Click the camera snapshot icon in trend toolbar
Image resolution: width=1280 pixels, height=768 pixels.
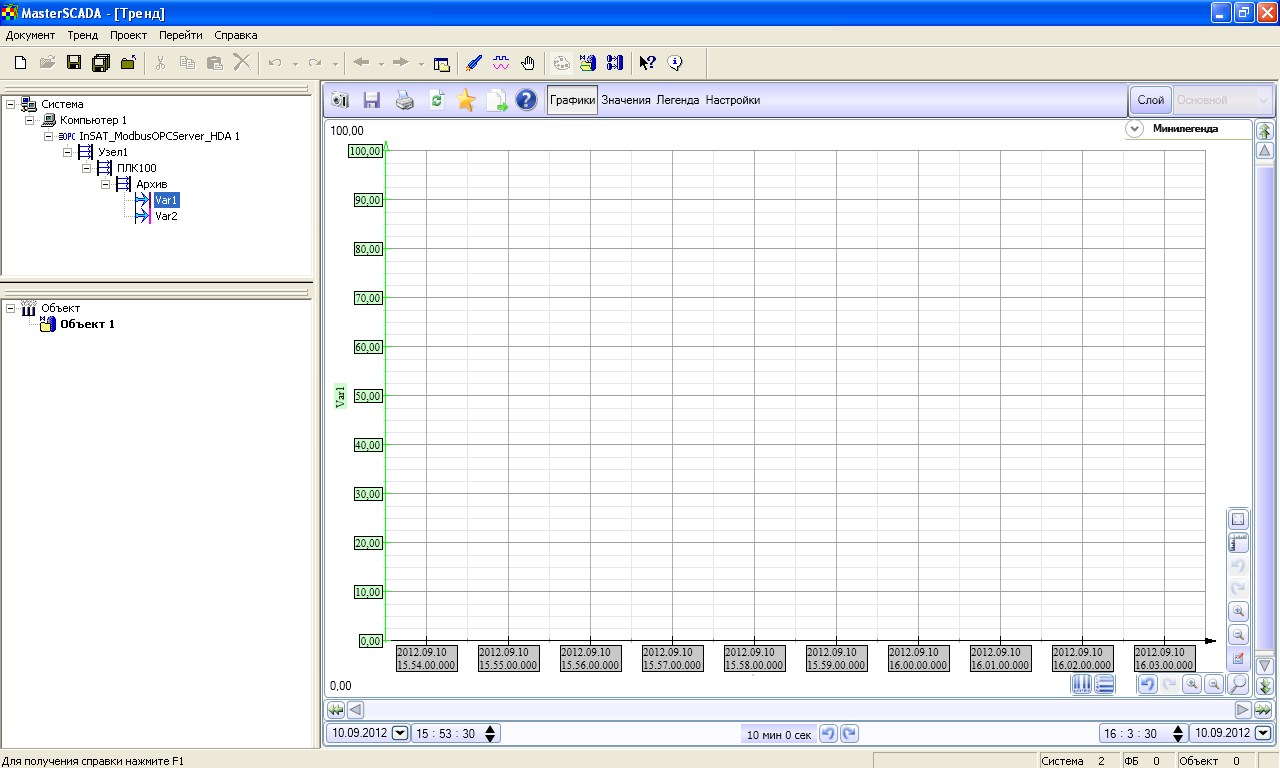[340, 100]
